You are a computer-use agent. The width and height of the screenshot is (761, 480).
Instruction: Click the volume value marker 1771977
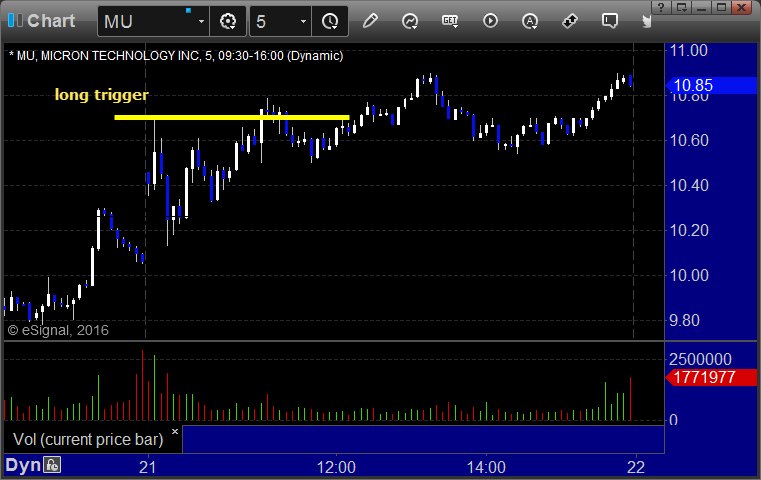coord(711,377)
